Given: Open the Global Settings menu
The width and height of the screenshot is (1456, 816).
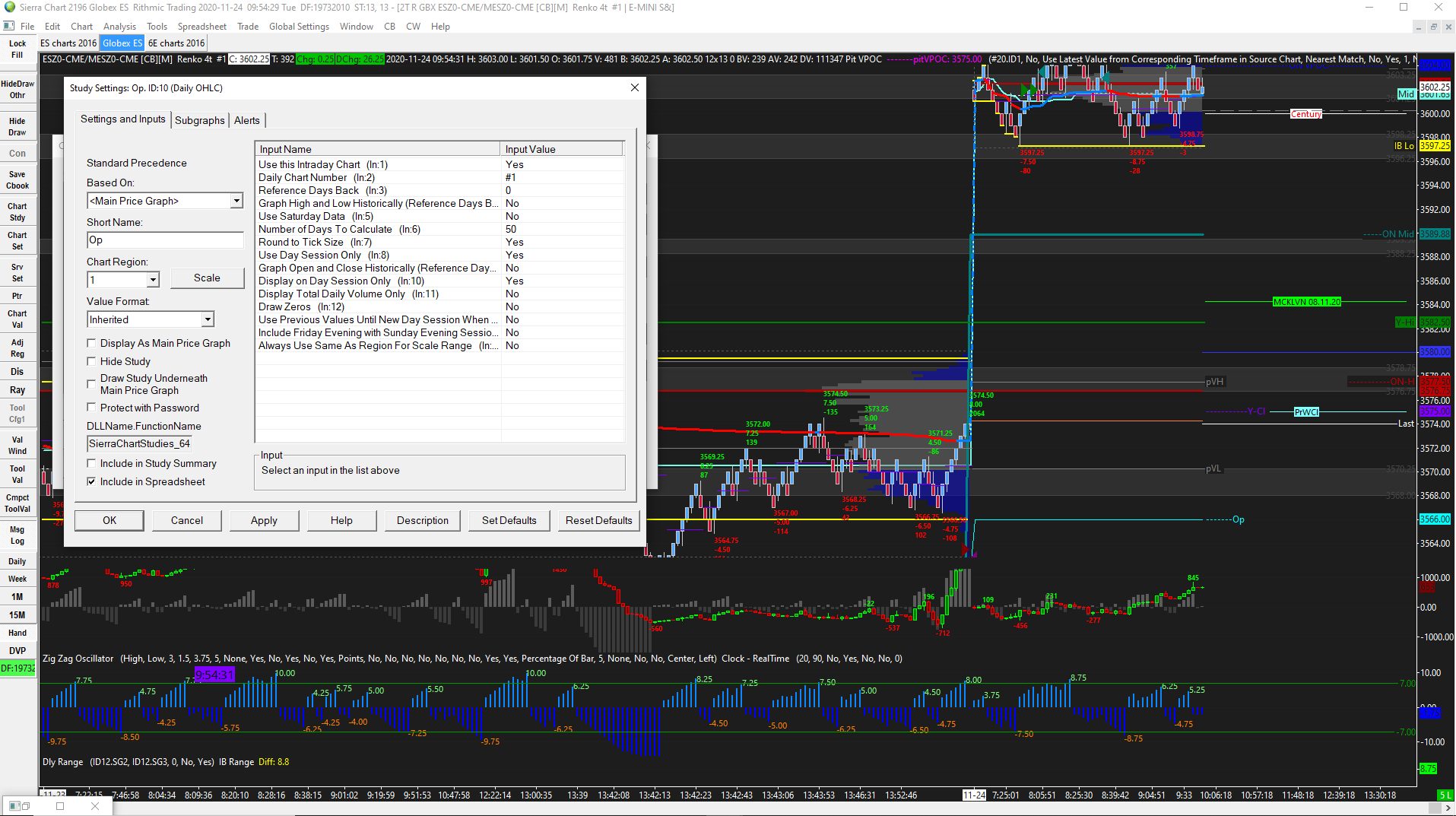Looking at the screenshot, I should pyautogui.click(x=299, y=27).
